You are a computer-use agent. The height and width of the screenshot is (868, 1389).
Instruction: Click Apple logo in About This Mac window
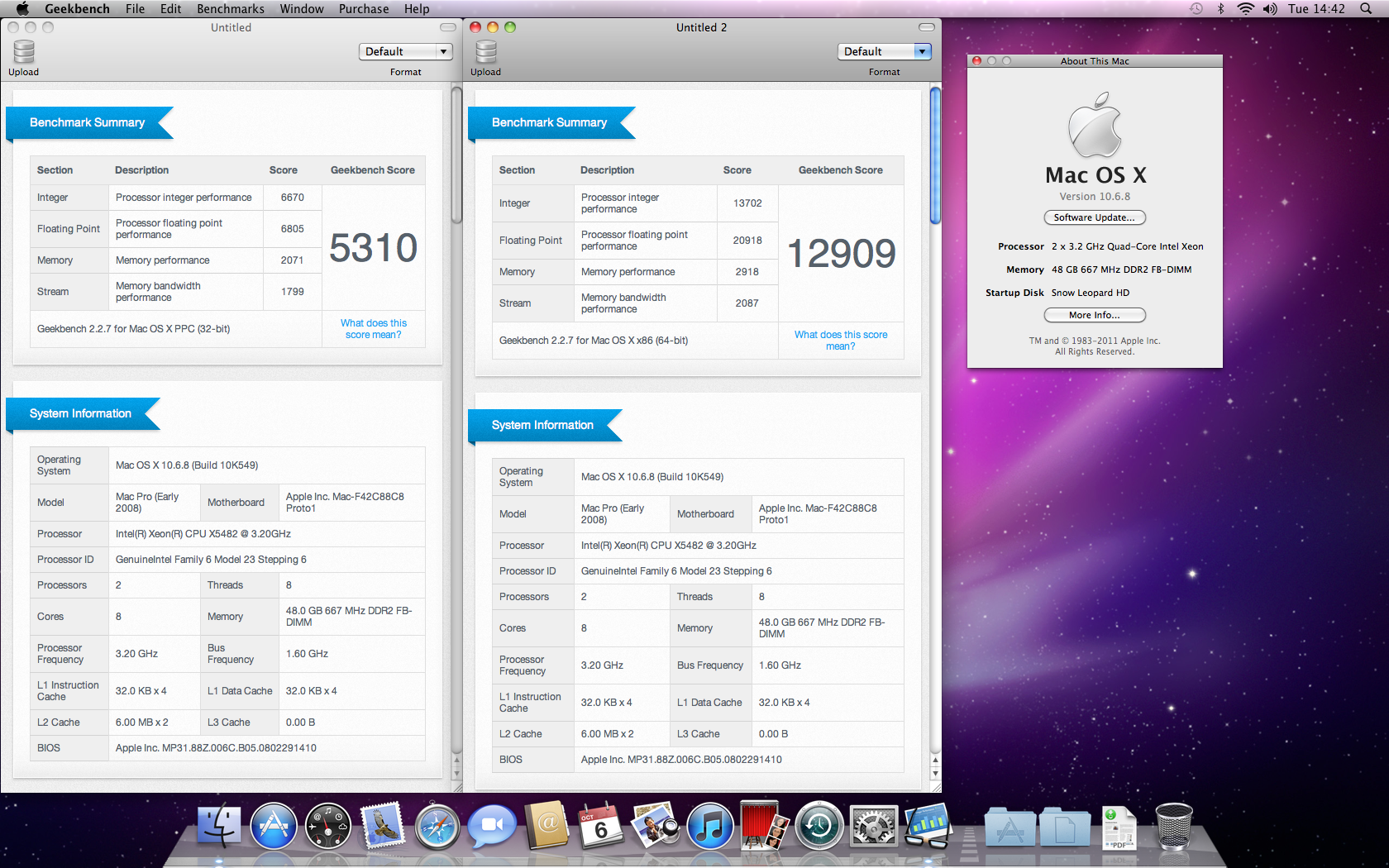pos(1095,125)
